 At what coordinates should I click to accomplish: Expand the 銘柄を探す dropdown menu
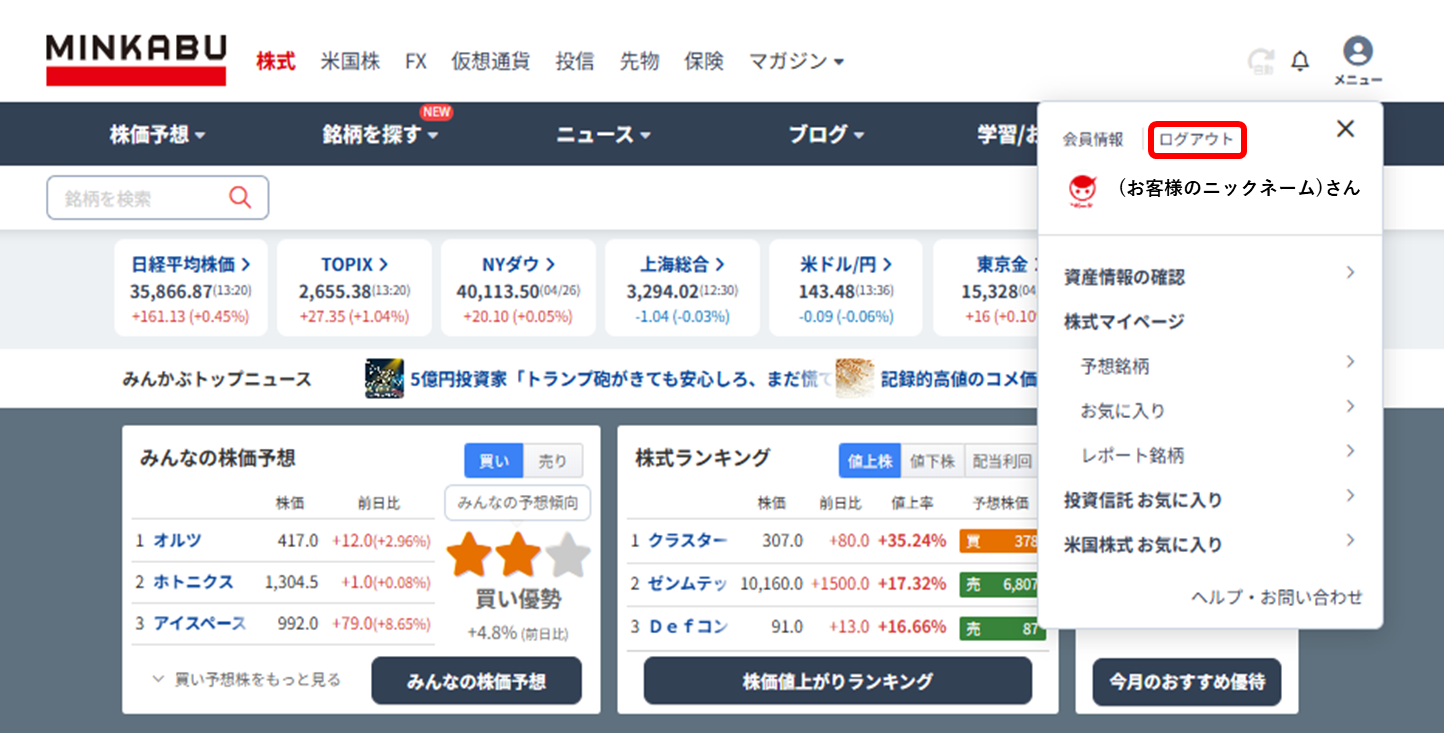pos(380,134)
